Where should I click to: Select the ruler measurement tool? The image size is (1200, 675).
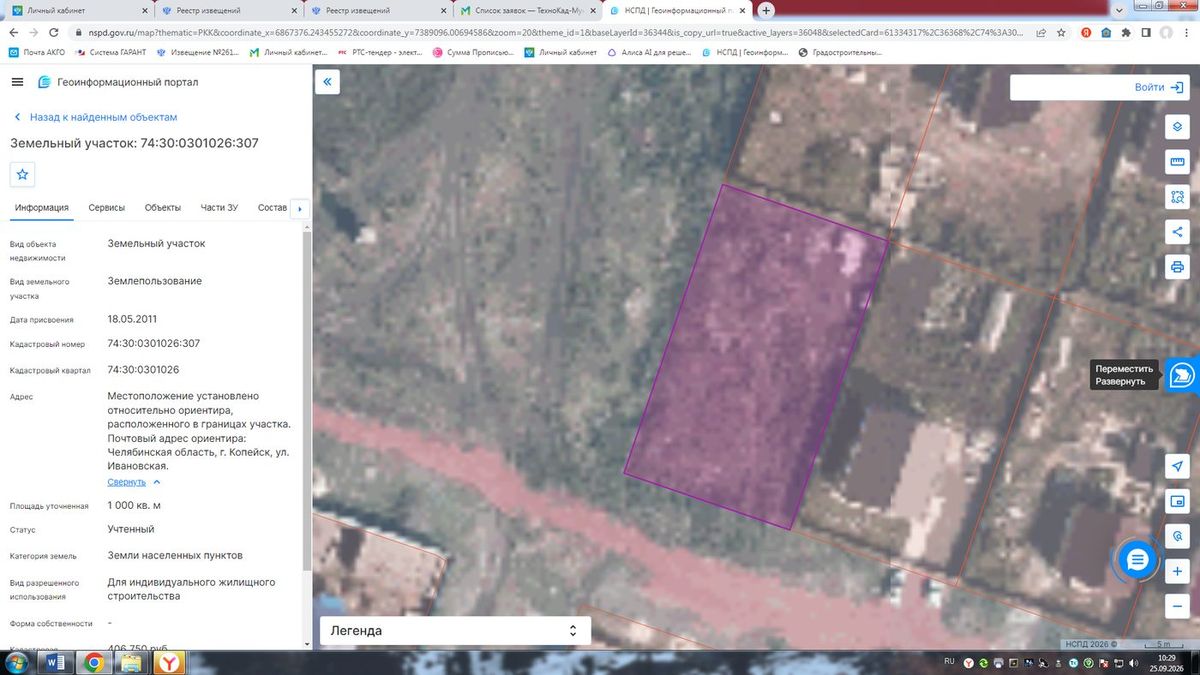pyautogui.click(x=1177, y=162)
